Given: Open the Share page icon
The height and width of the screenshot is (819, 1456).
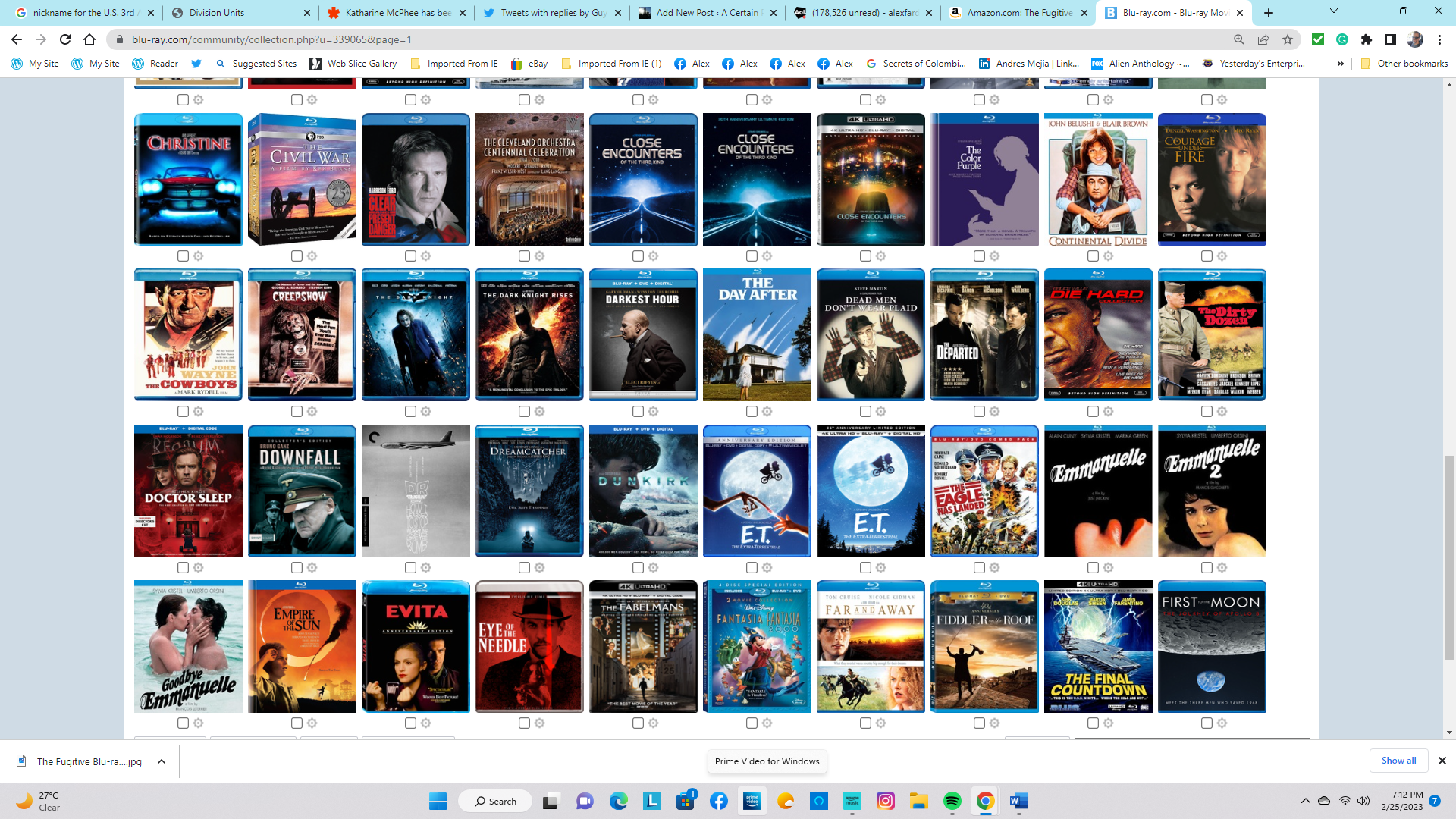Looking at the screenshot, I should 1263,39.
